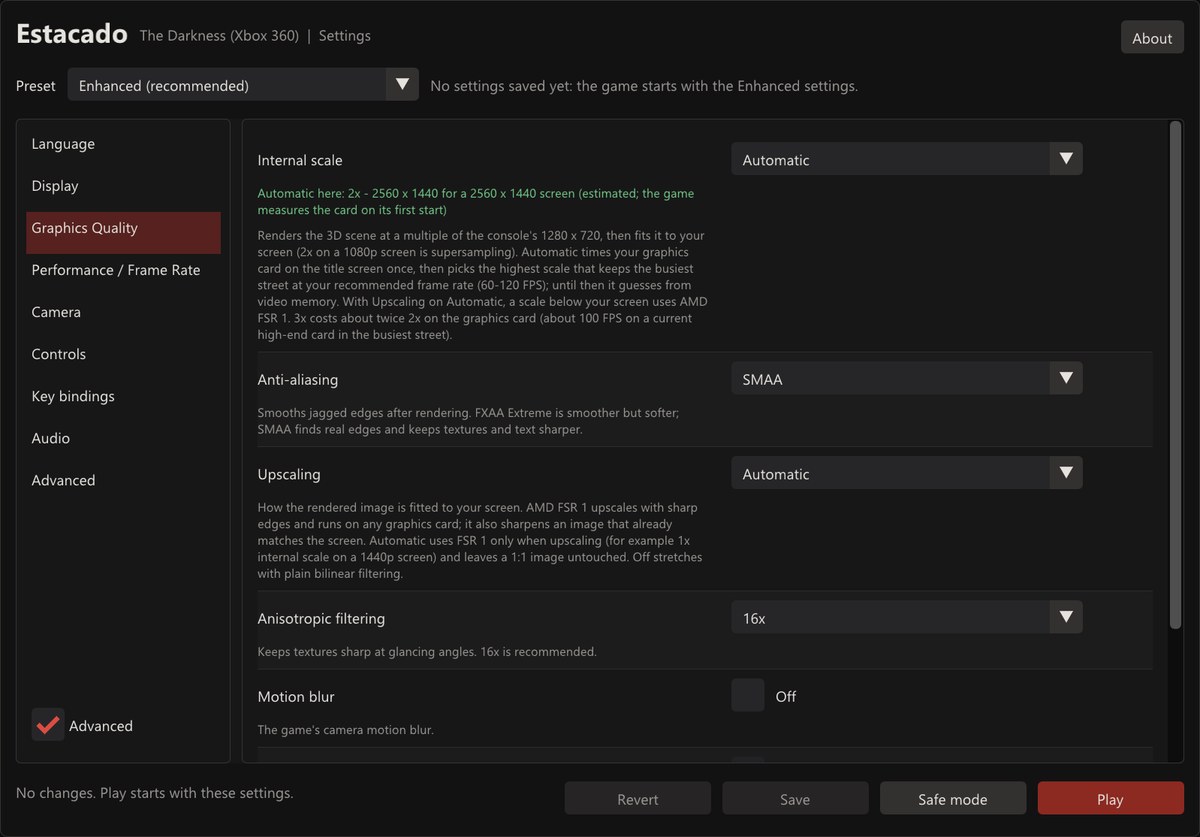Click 'The game's camera motion blur.' description
The image size is (1200, 837).
(x=345, y=730)
